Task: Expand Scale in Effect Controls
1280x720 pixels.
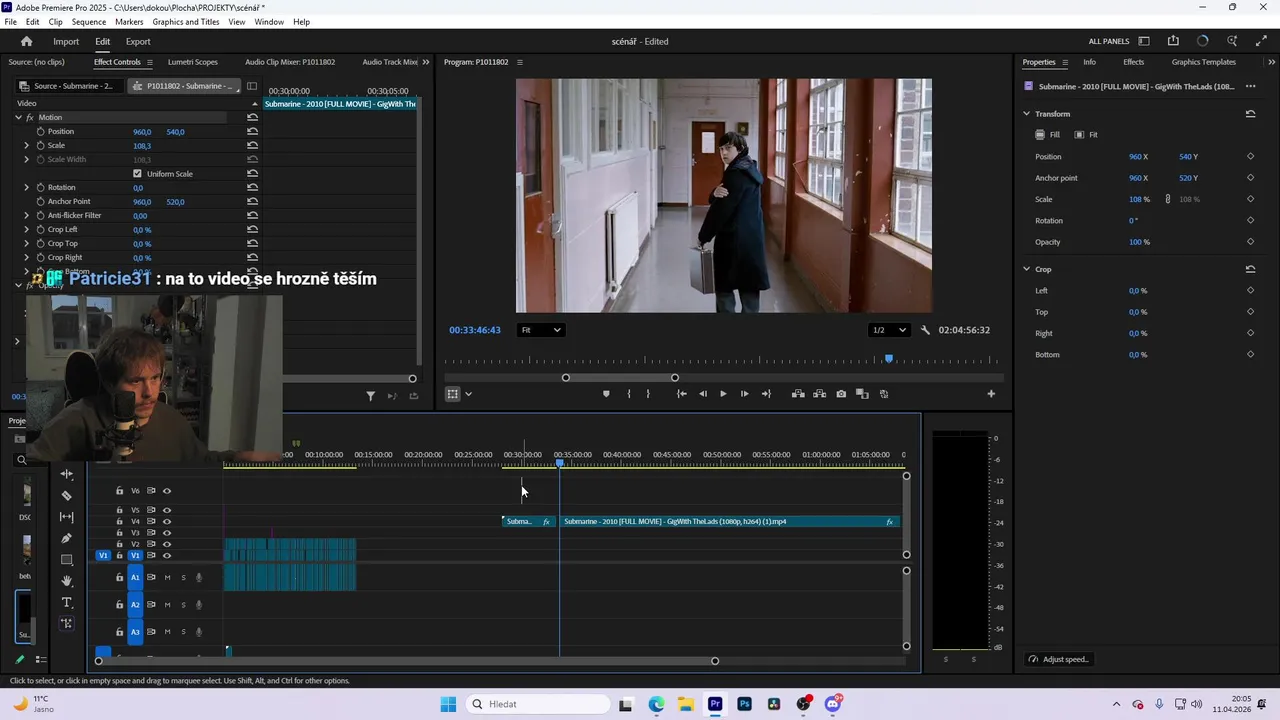Action: pos(27,146)
